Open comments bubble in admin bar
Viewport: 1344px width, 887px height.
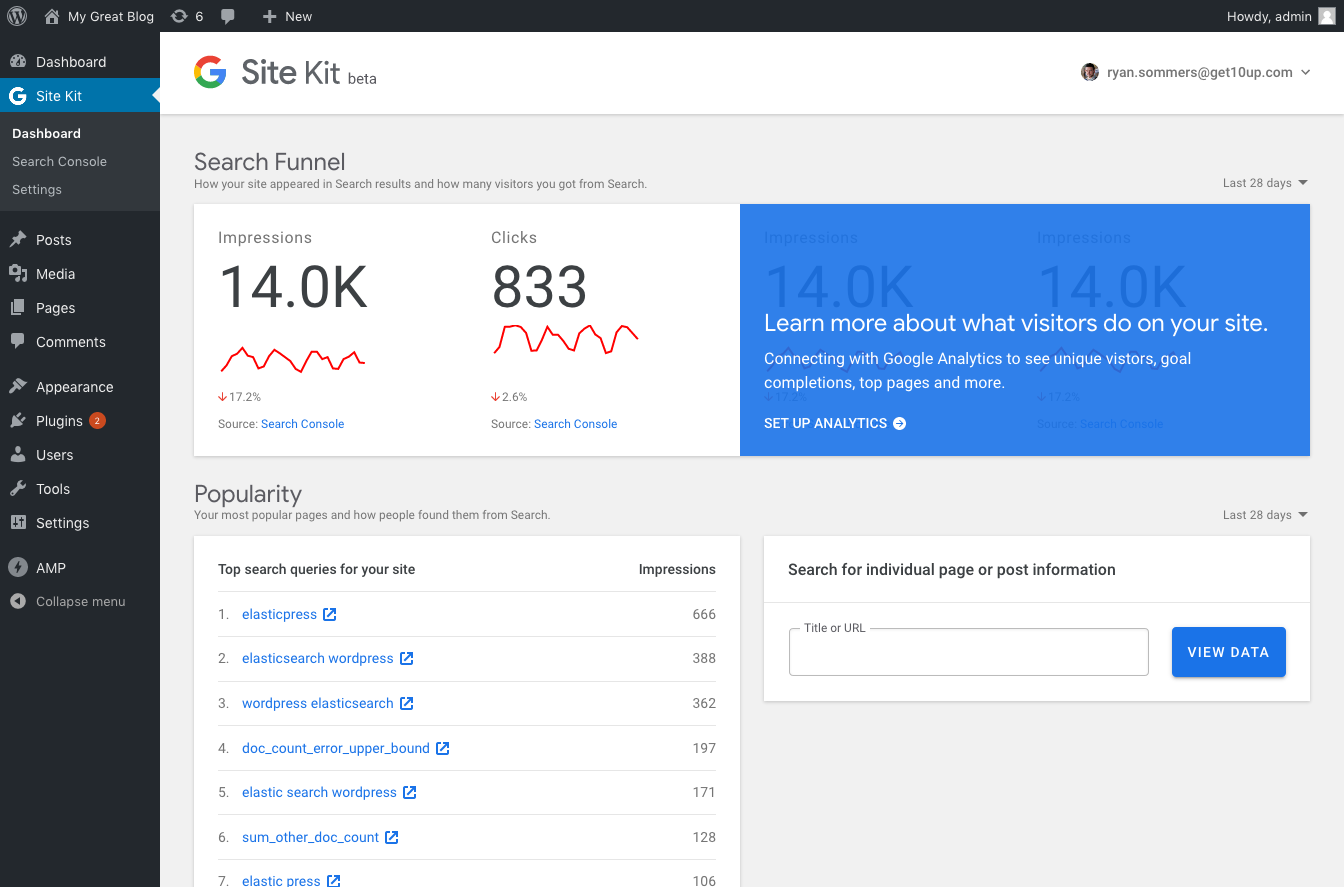coord(228,16)
